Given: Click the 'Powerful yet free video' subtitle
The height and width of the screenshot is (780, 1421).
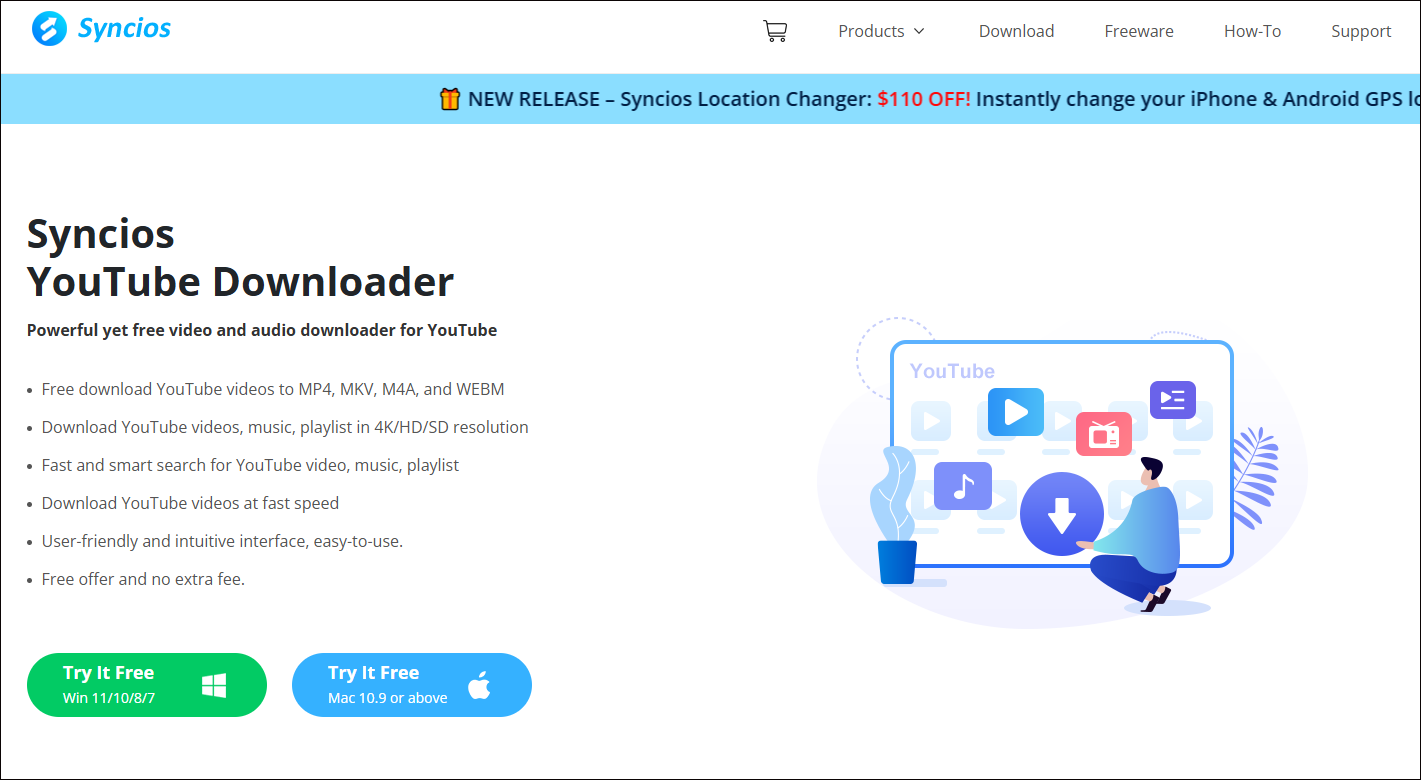Looking at the screenshot, I should 262,330.
